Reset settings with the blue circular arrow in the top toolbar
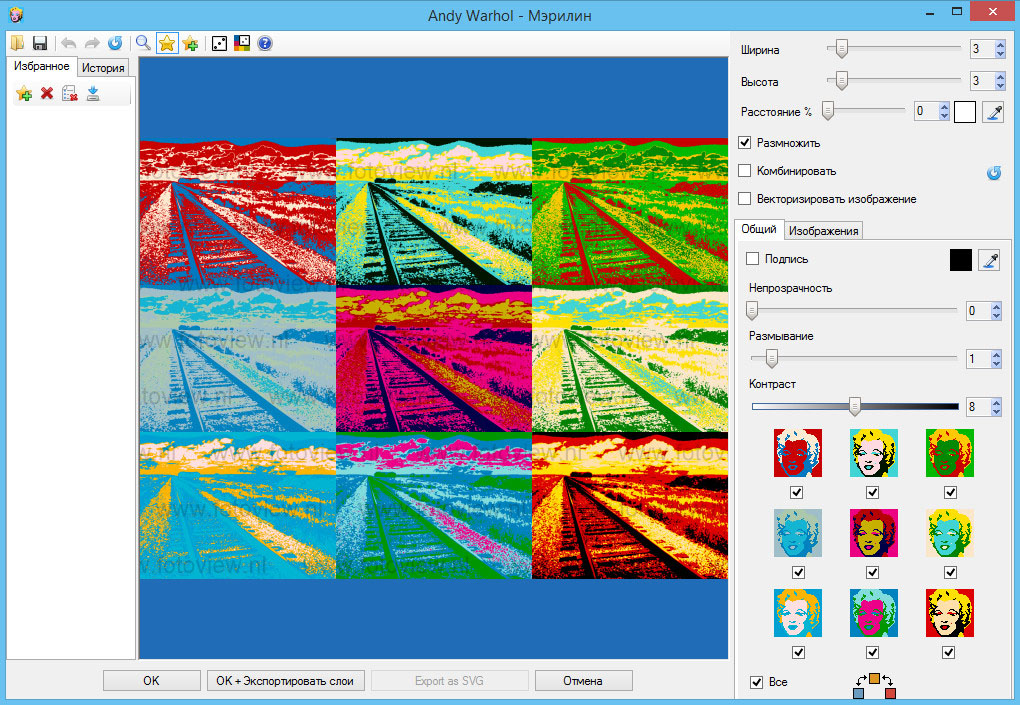The height and width of the screenshot is (705, 1020). point(115,44)
